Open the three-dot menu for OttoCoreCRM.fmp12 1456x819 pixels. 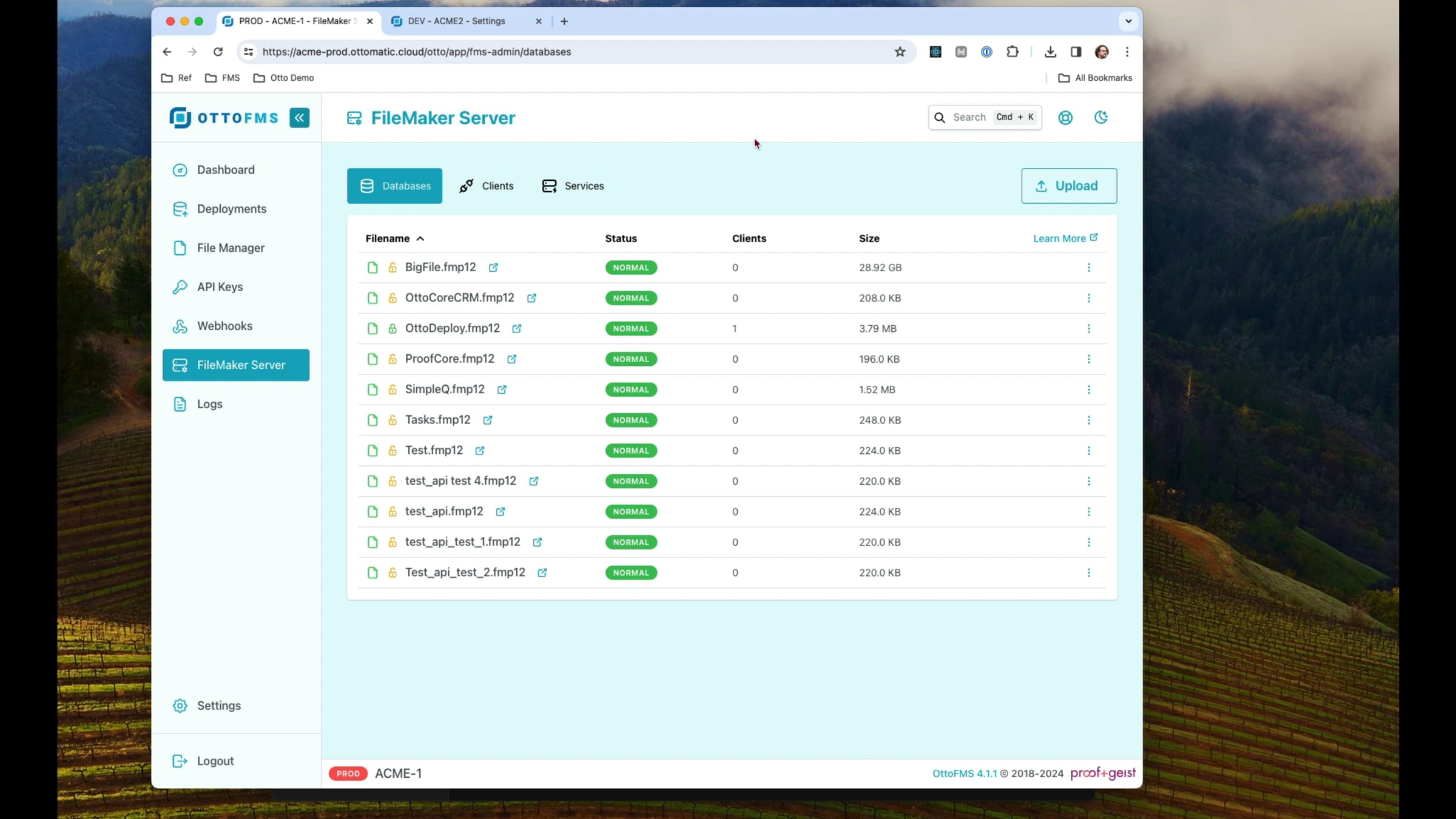1088,298
